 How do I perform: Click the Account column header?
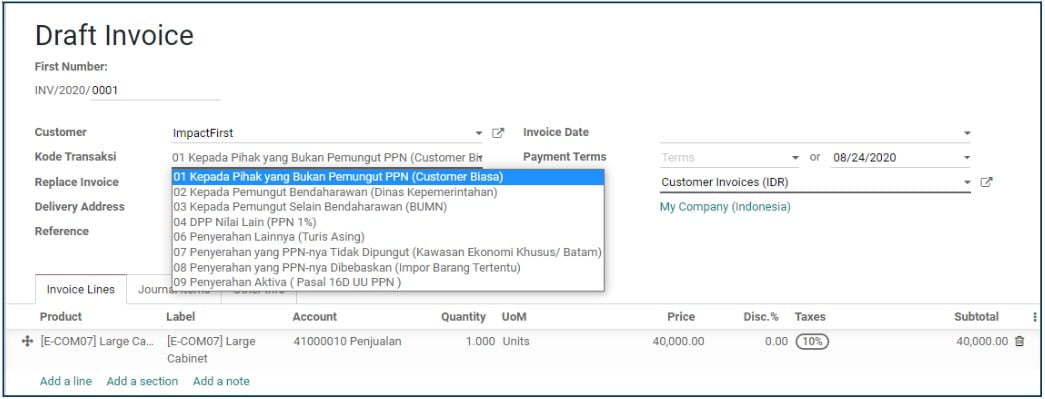coord(315,316)
